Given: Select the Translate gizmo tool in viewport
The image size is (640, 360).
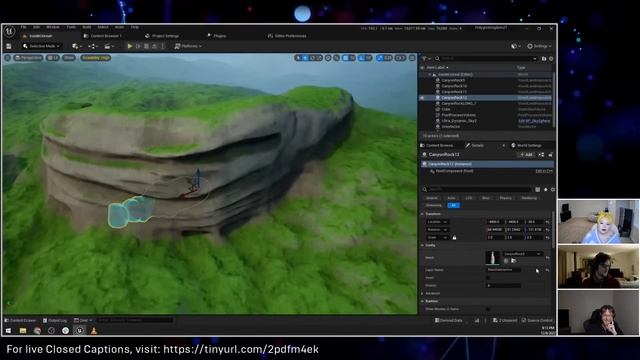Looking at the screenshot, I should click(x=305, y=58).
